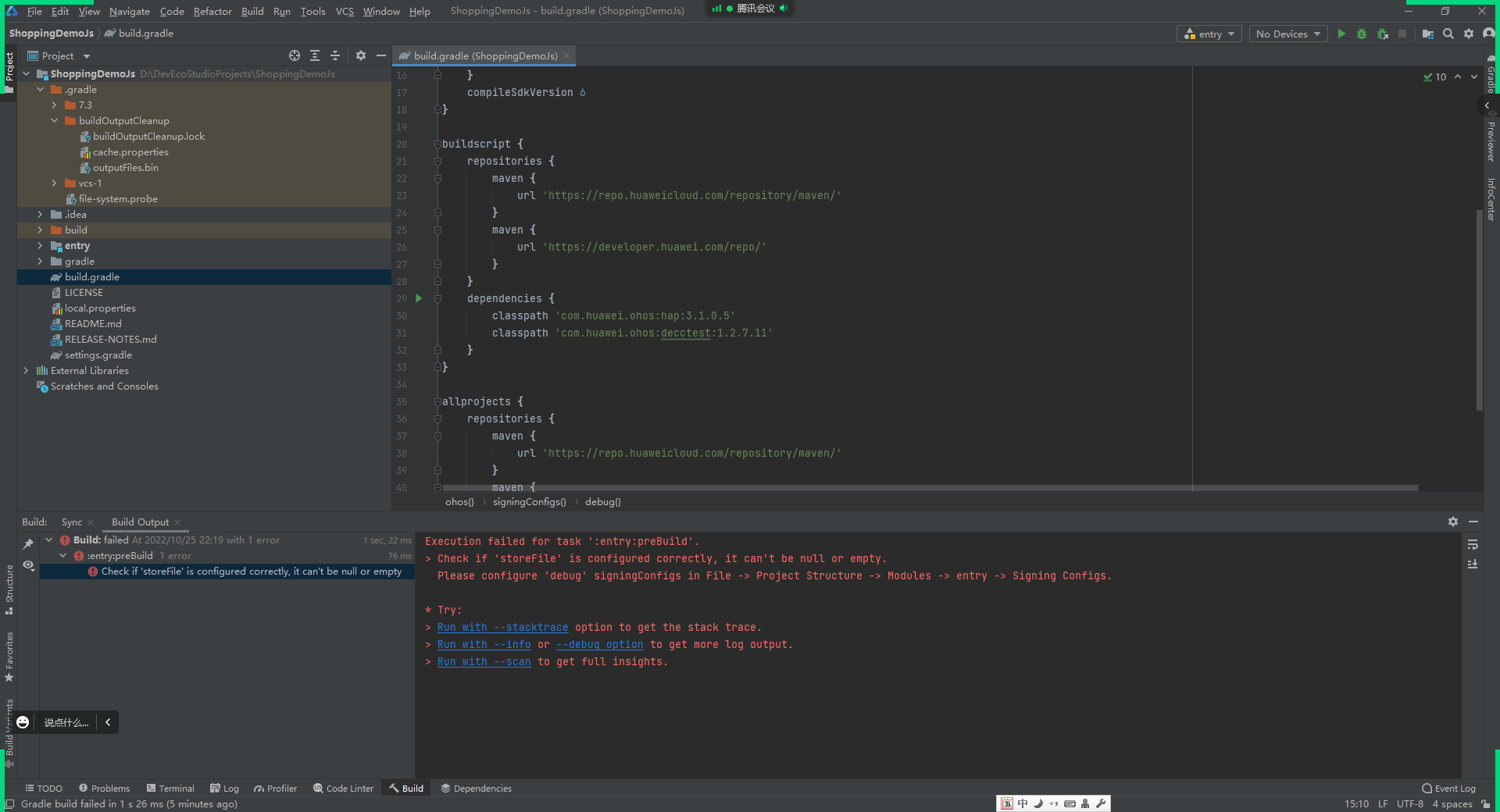The image size is (1500, 812).
Task: Open Profiler tool window
Action: tap(276, 789)
